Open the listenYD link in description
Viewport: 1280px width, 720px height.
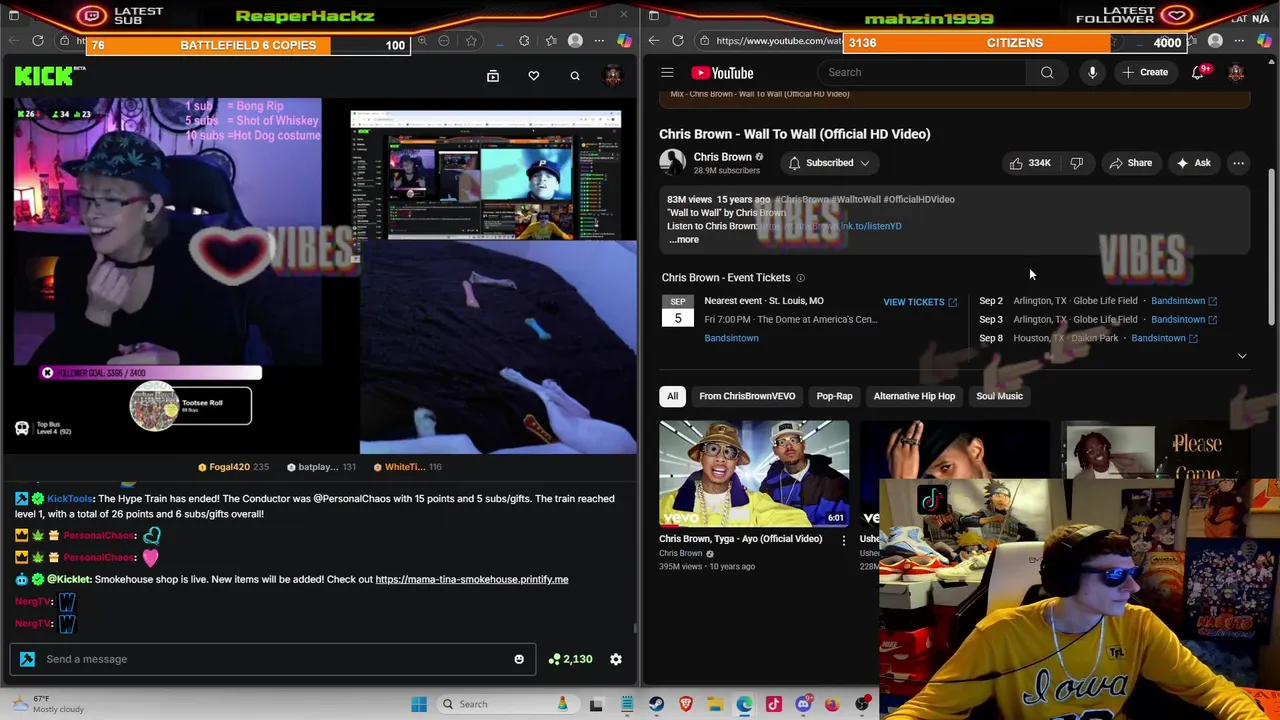click(830, 226)
